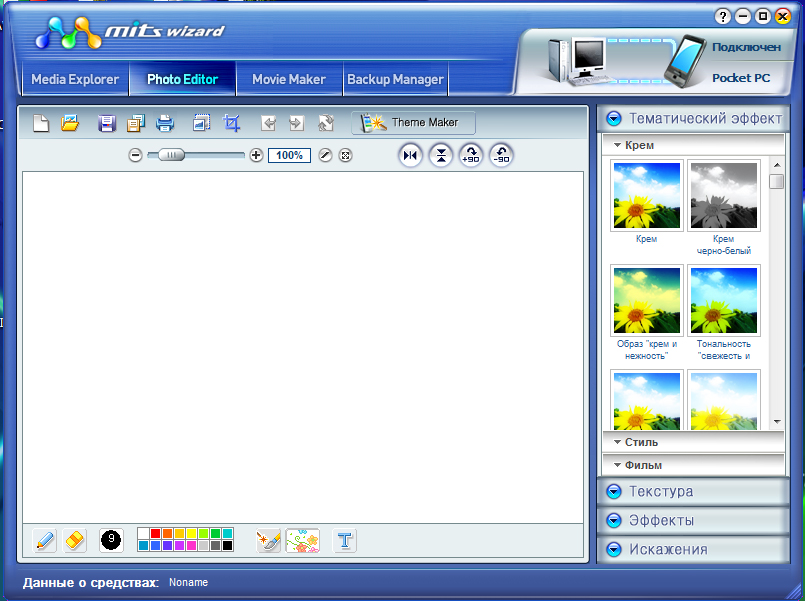Zoom out with the minus button
The image size is (805, 601).
coord(135,155)
